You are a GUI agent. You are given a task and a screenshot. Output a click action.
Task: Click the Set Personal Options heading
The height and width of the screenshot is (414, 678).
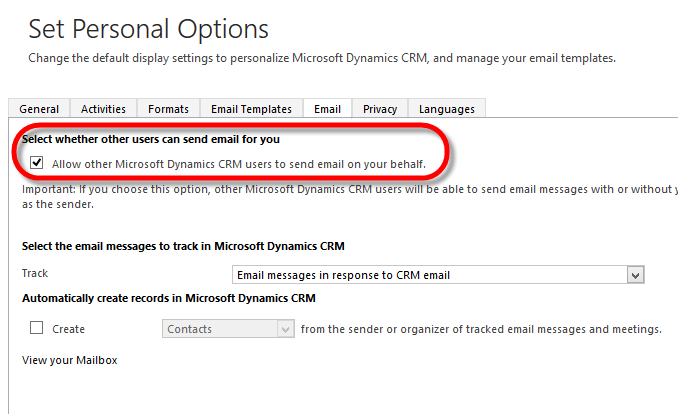coord(148,29)
